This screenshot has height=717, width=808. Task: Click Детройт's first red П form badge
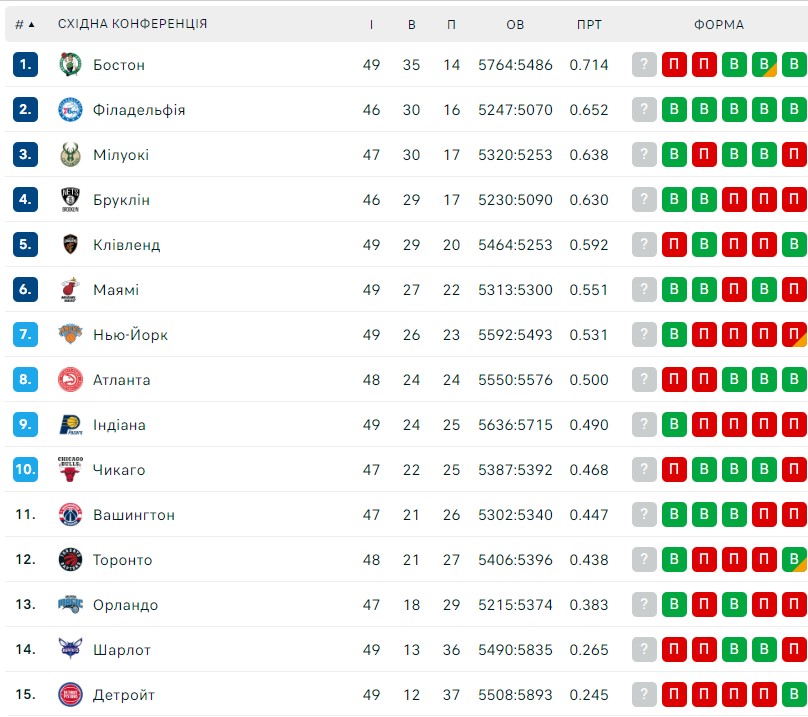[x=674, y=694]
